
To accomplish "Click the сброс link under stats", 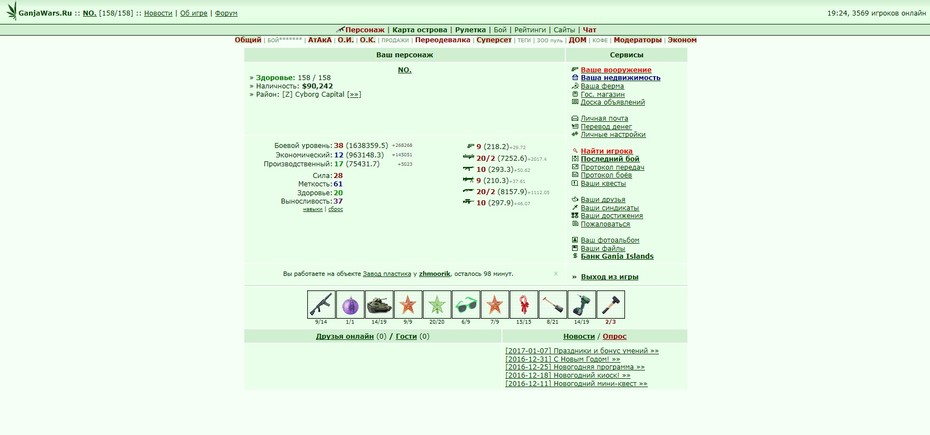I will [x=335, y=209].
